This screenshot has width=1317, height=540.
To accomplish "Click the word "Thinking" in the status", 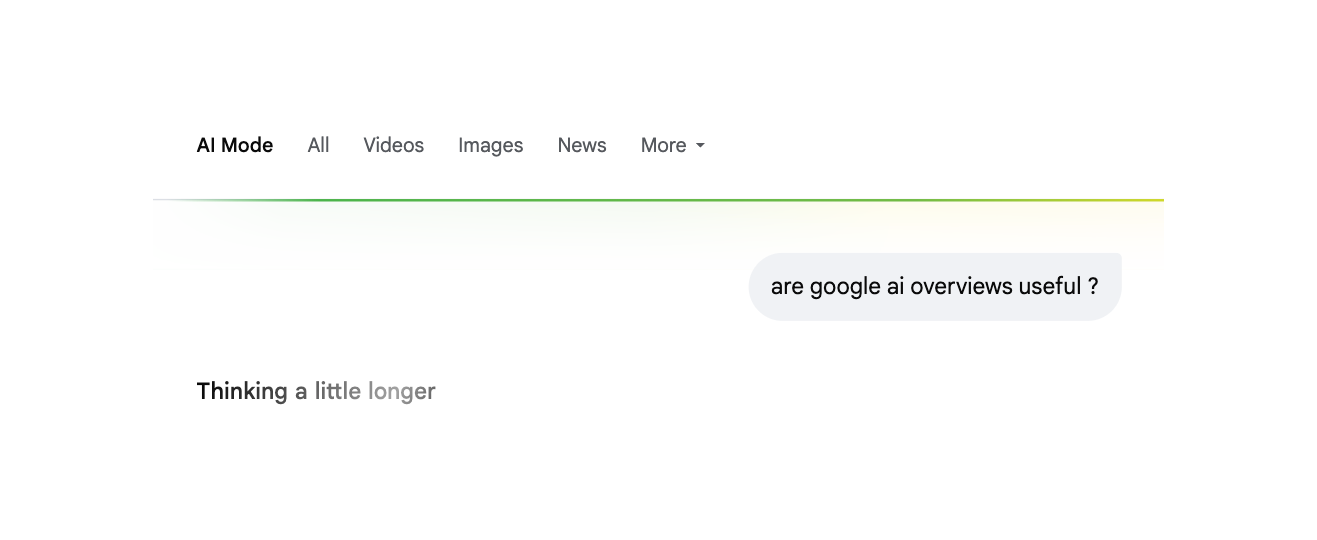I will (x=242, y=391).
